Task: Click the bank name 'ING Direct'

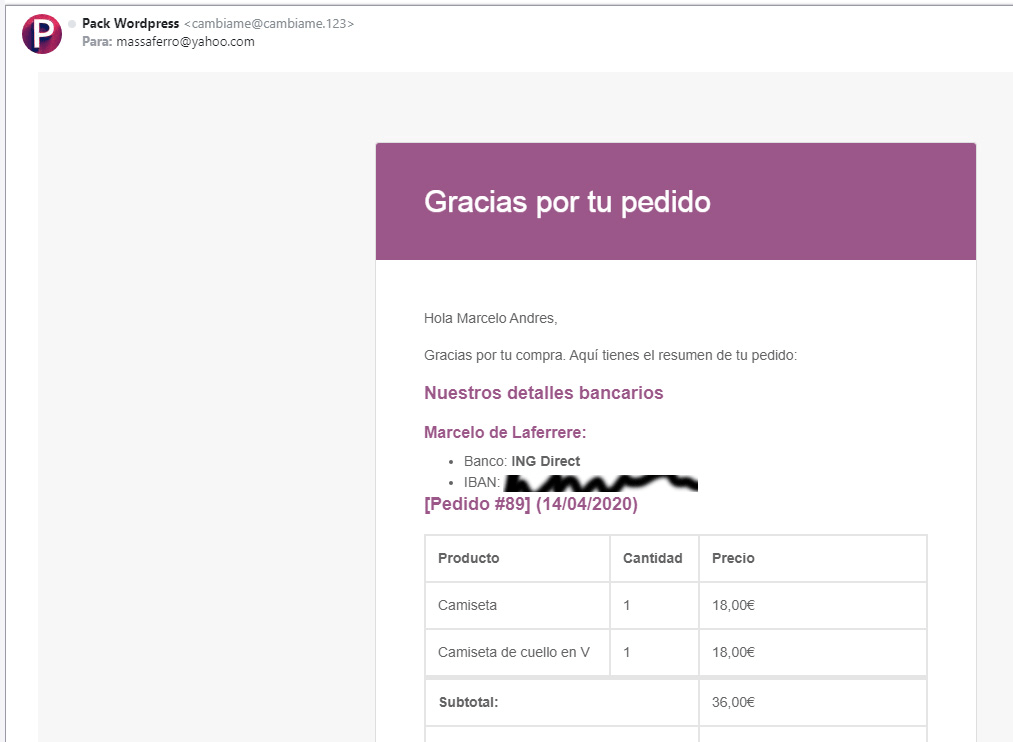Action: (546, 461)
